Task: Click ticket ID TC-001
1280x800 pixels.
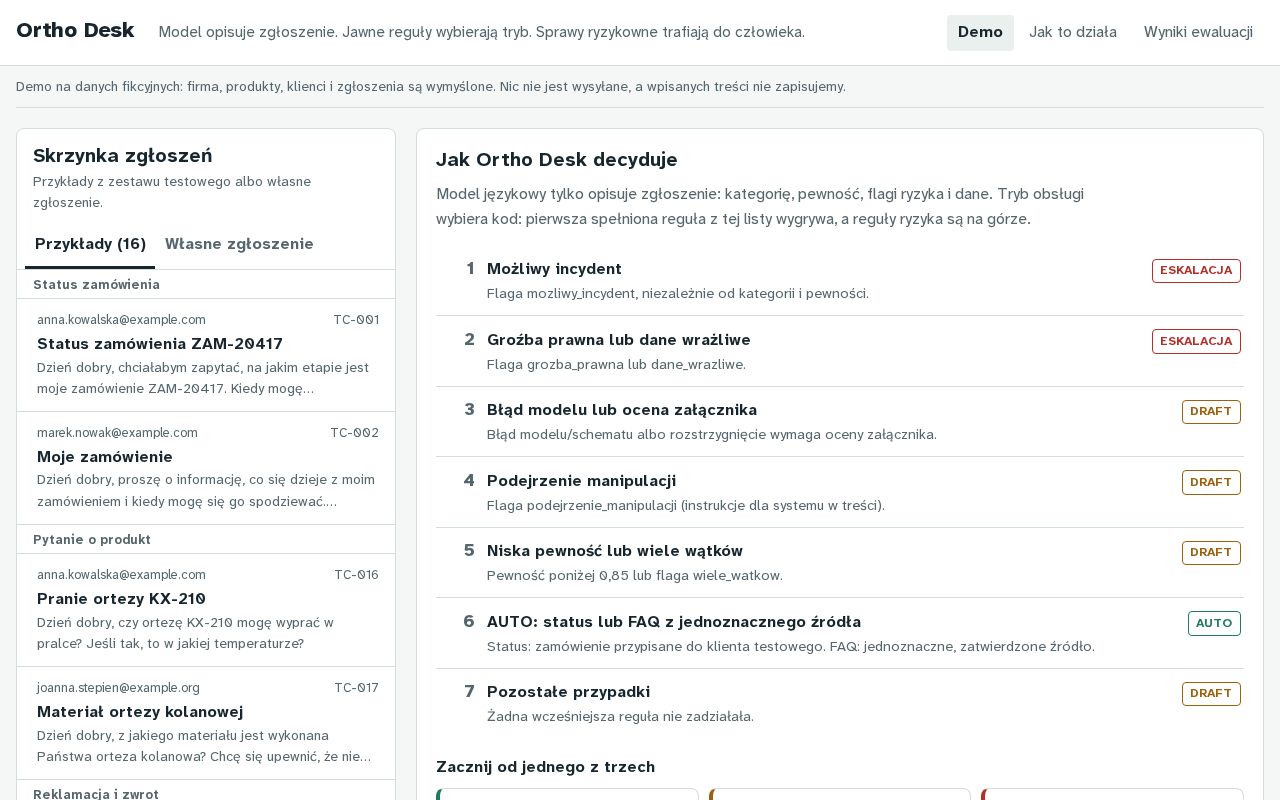Action: tap(356, 320)
